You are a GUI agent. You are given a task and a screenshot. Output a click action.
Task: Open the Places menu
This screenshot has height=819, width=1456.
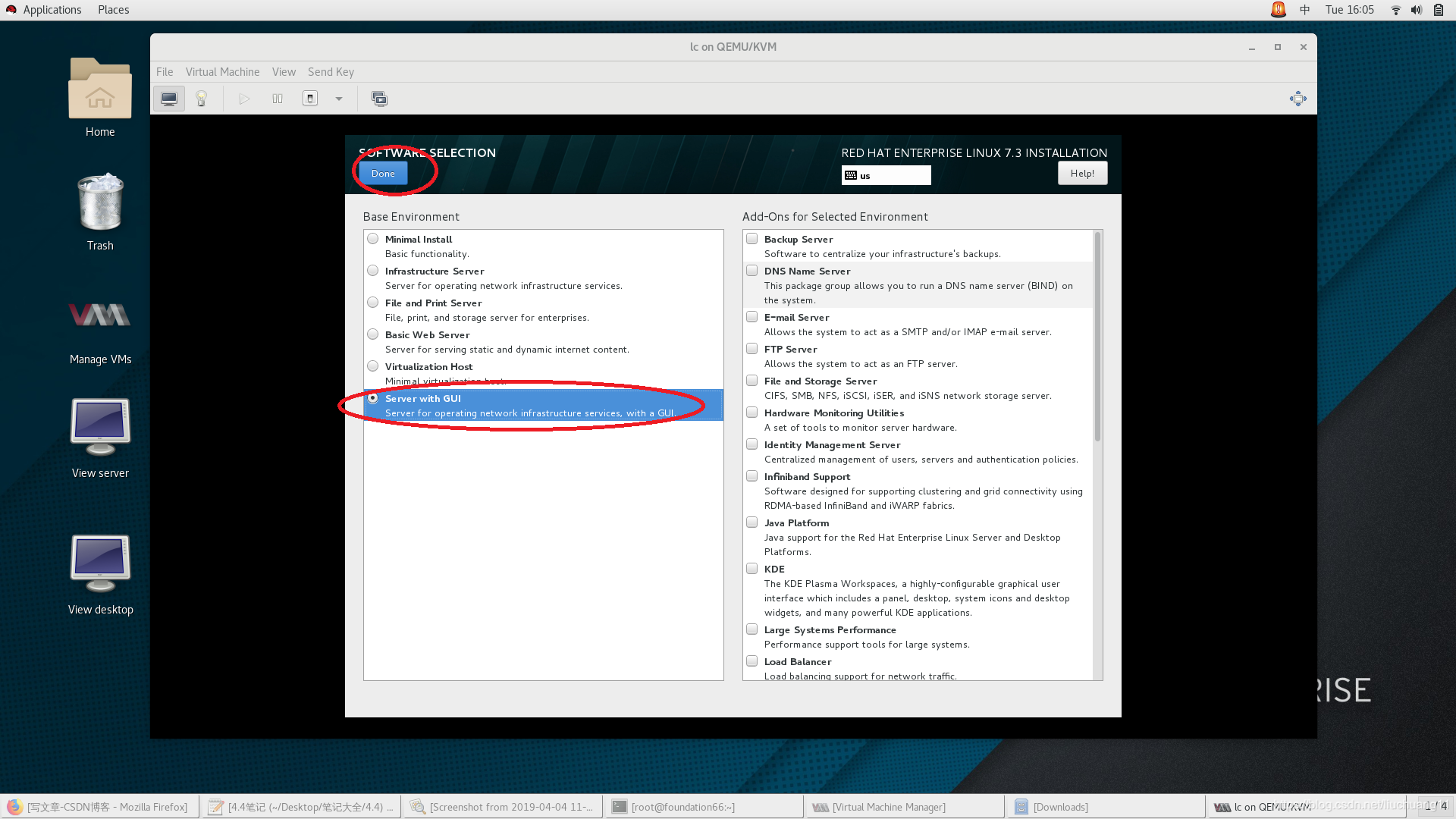(x=113, y=10)
